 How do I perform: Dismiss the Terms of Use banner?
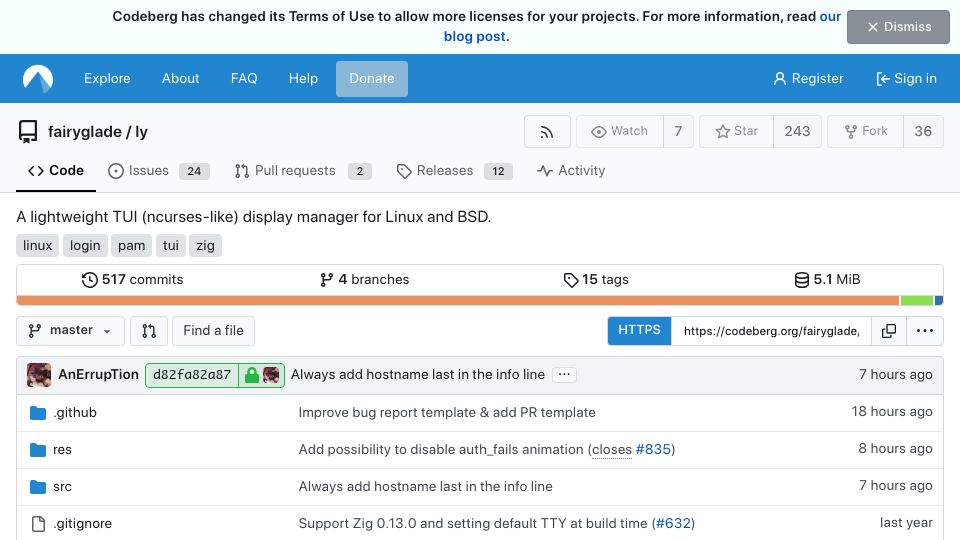(898, 27)
